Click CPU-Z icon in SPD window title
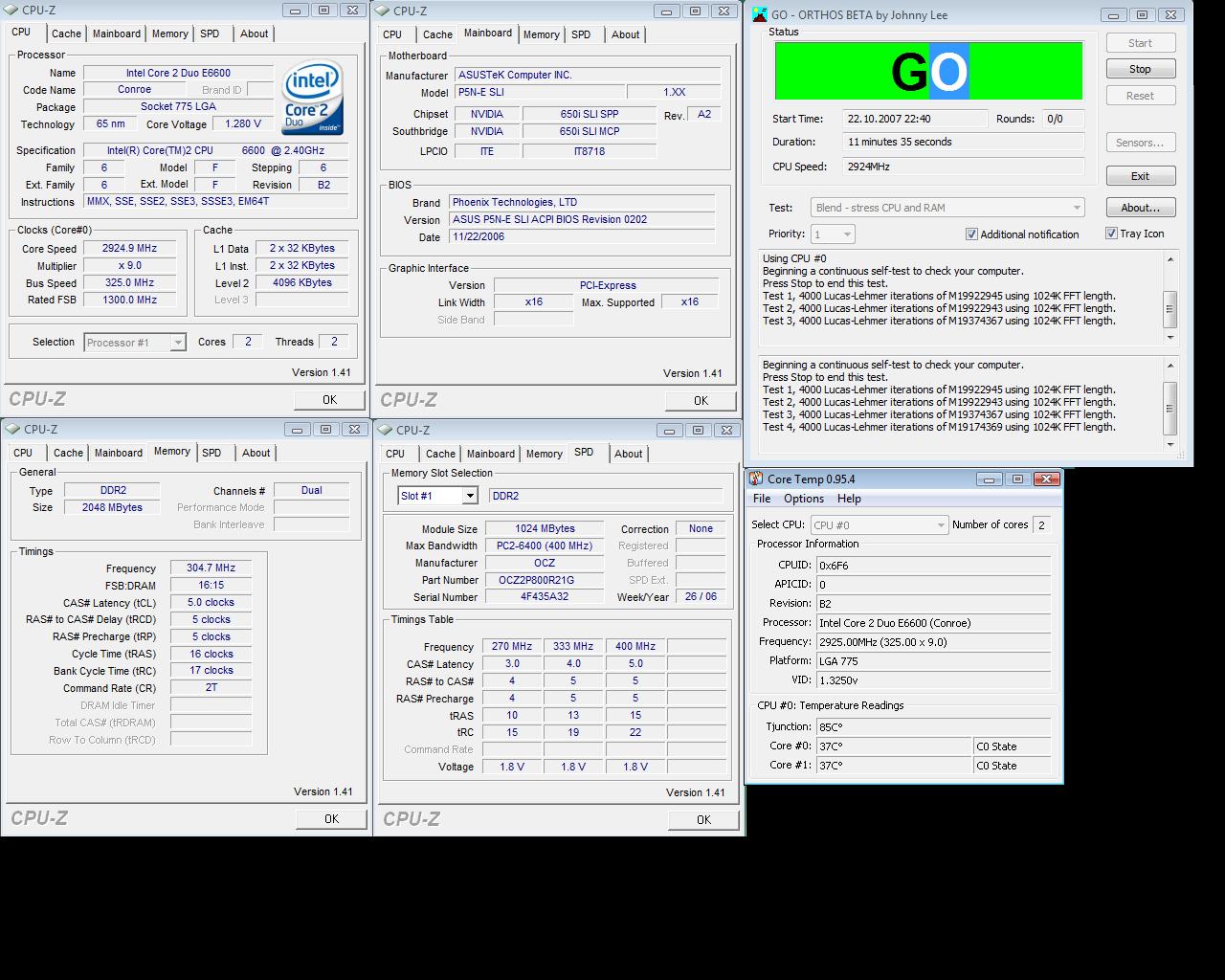This screenshot has width=1225, height=980. point(385,430)
